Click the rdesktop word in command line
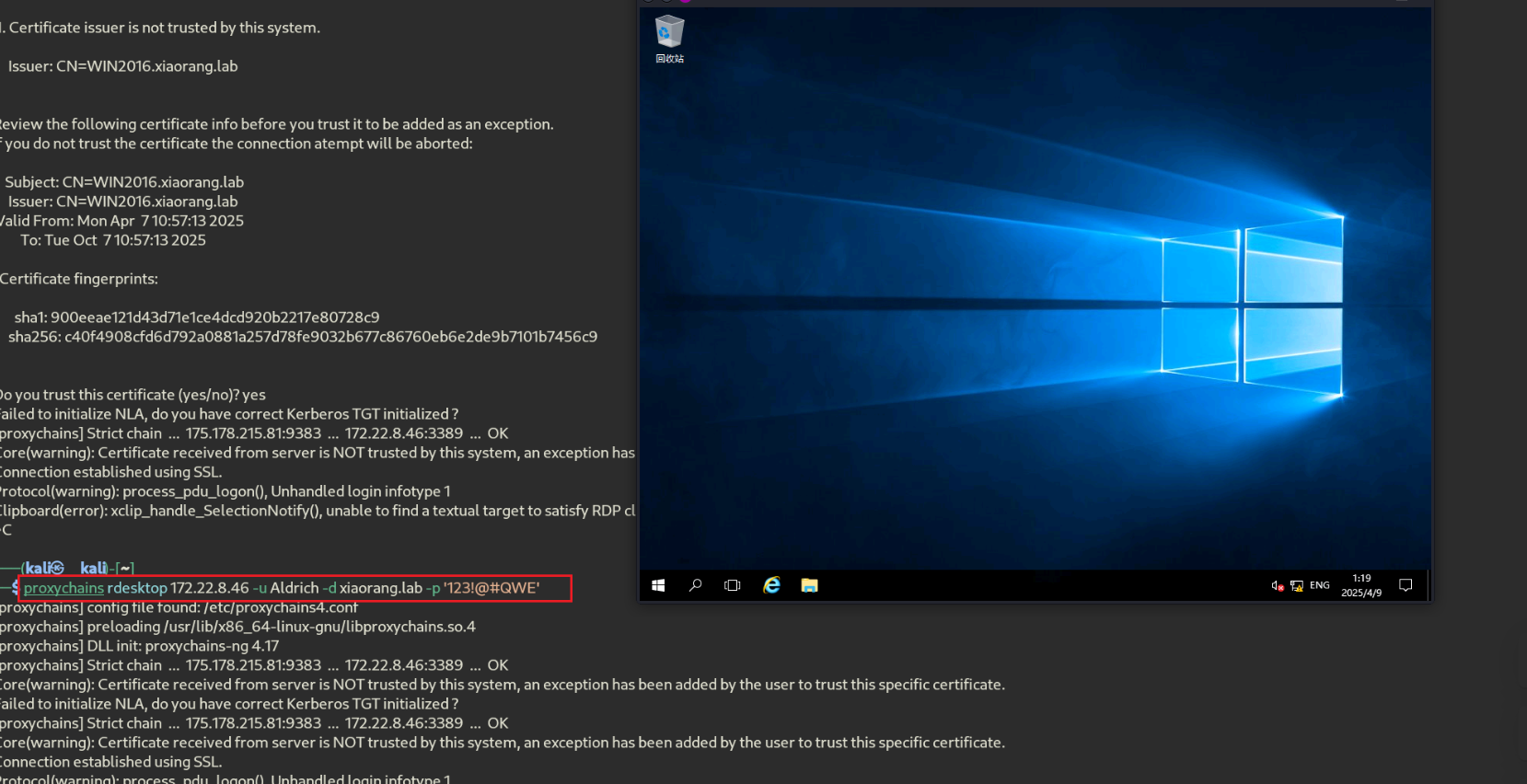Image resolution: width=1527 pixels, height=784 pixels. (137, 588)
